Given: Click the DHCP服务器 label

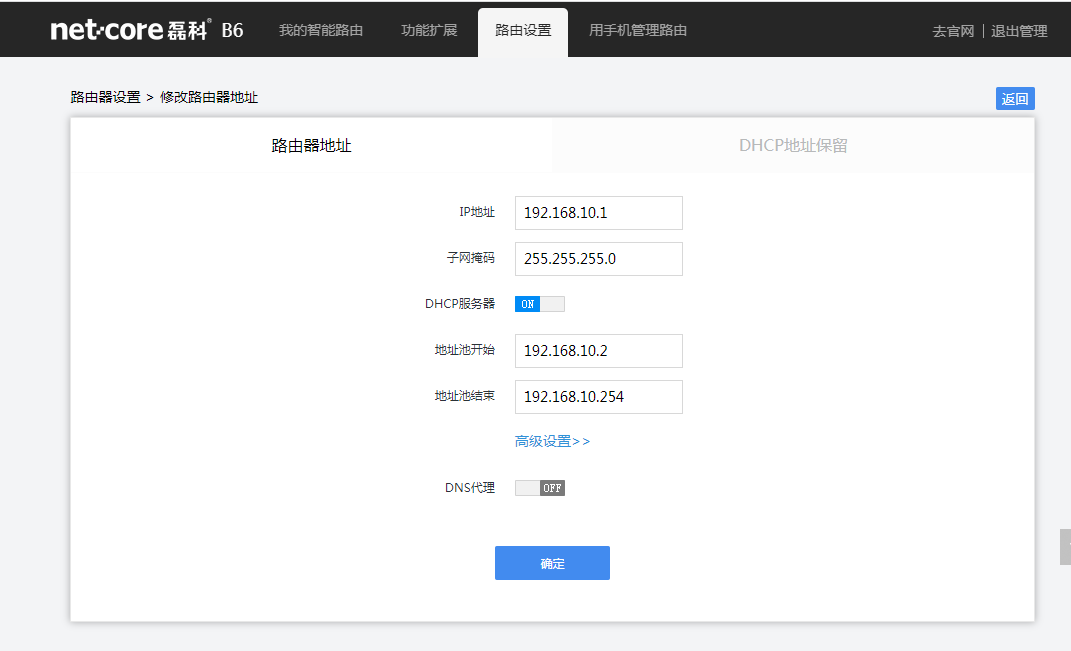Looking at the screenshot, I should (460, 304).
